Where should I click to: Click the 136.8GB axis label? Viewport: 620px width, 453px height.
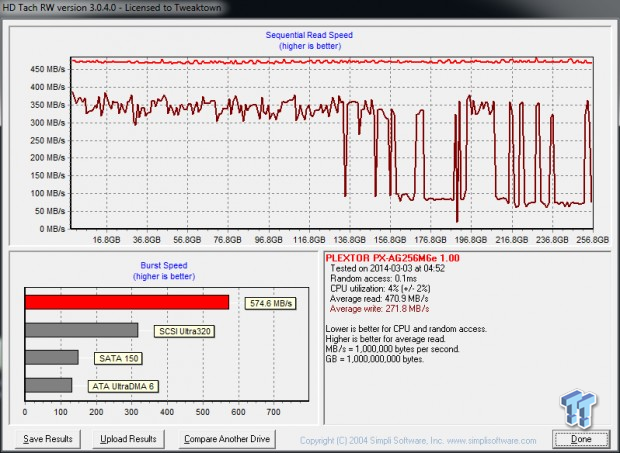[350, 240]
